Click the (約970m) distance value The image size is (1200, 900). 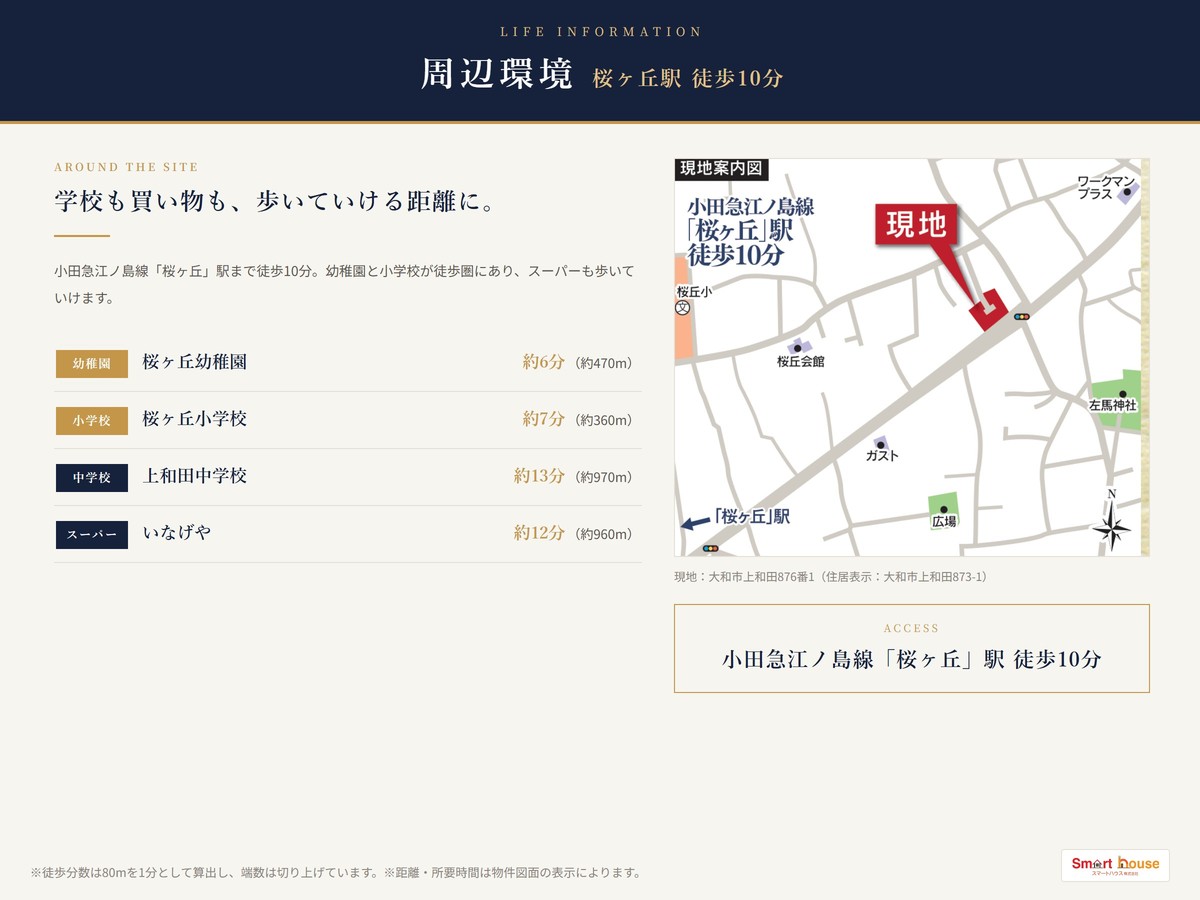click(x=604, y=477)
